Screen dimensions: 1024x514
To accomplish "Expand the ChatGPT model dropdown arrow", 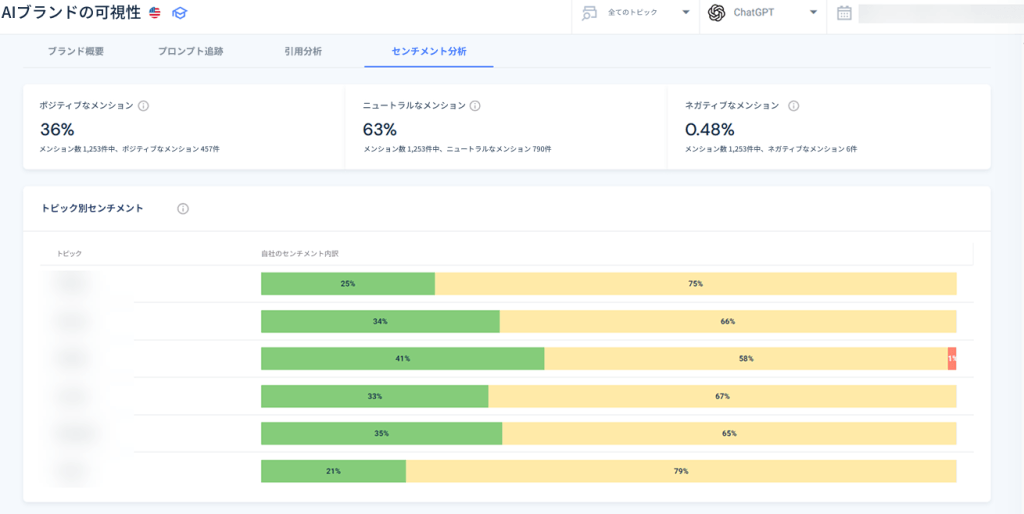I will point(813,12).
